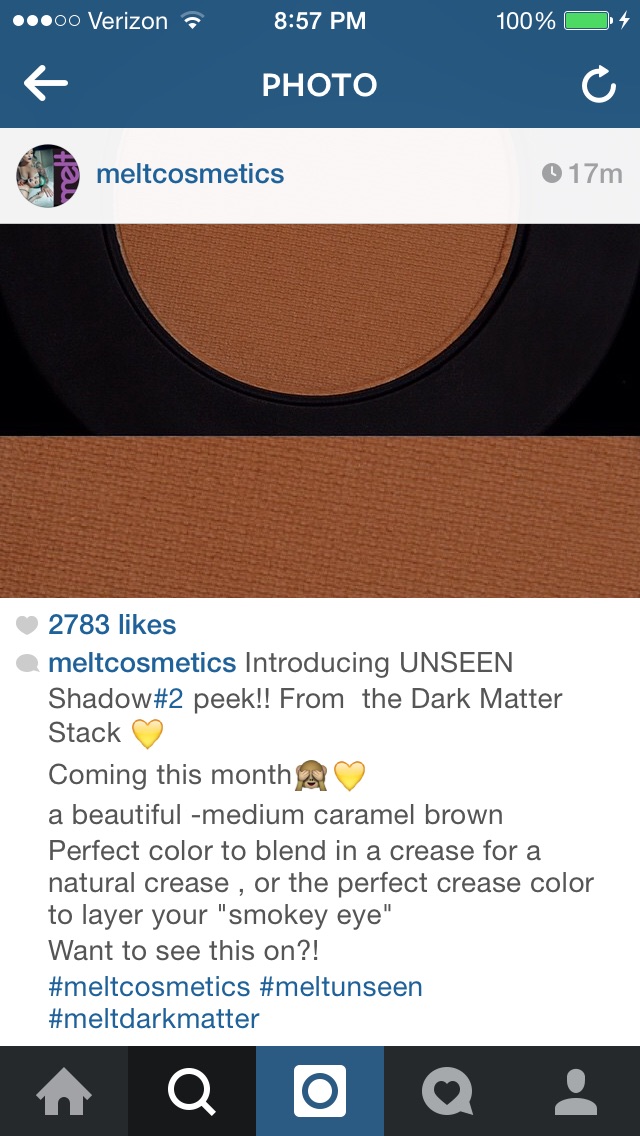Open meltcosmetics profile picture

pyautogui.click(x=48, y=175)
